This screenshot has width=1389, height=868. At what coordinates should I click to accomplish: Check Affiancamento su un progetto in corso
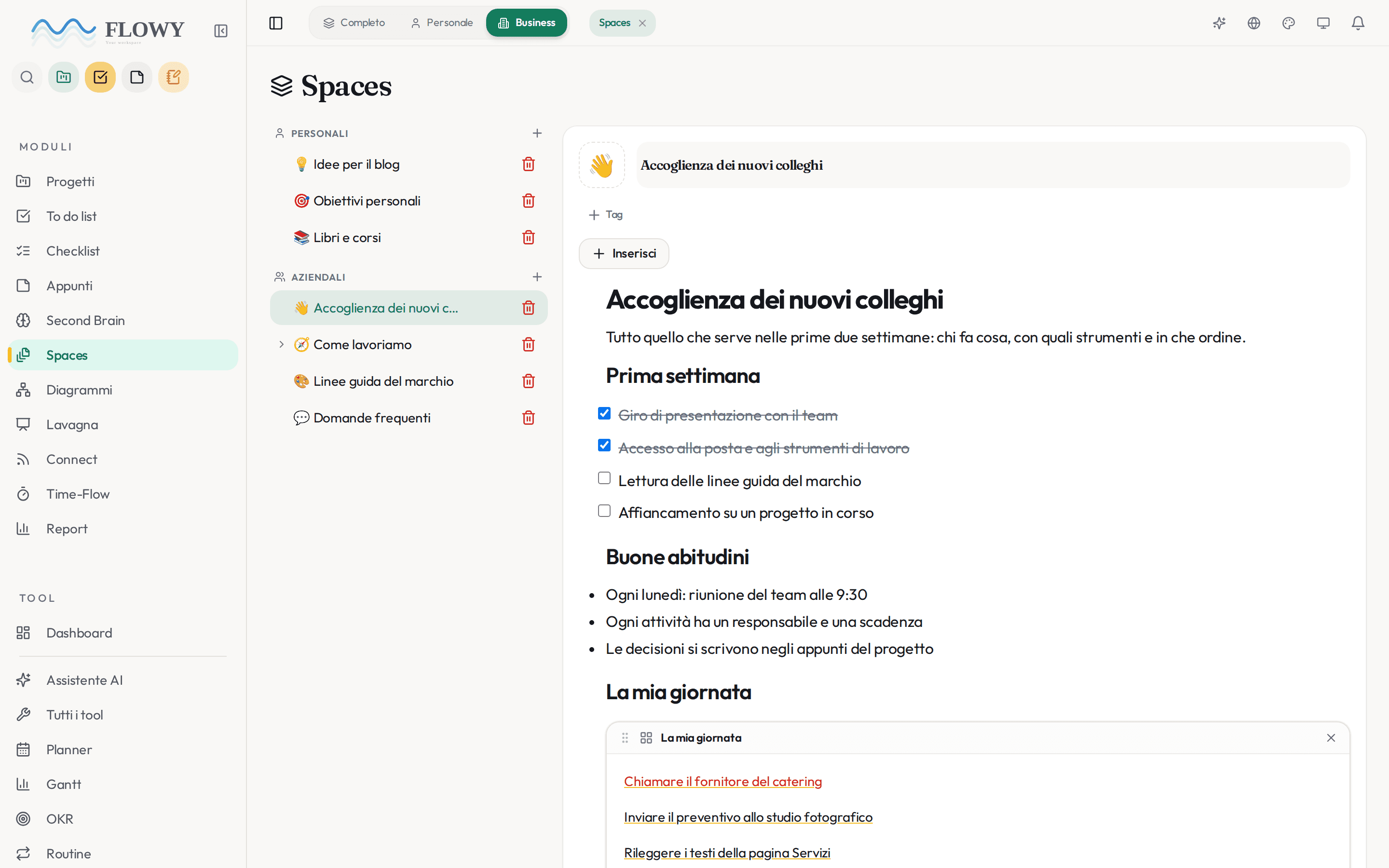[604, 511]
